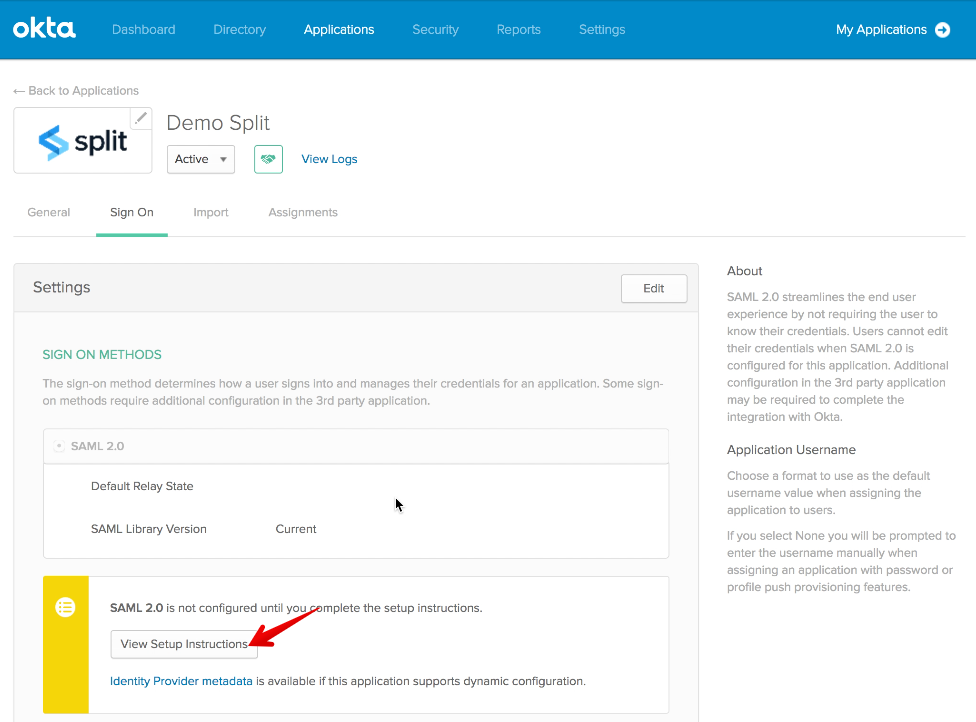Click the edit pencil on the Split logo
The width and height of the screenshot is (976, 722).
pos(141,118)
